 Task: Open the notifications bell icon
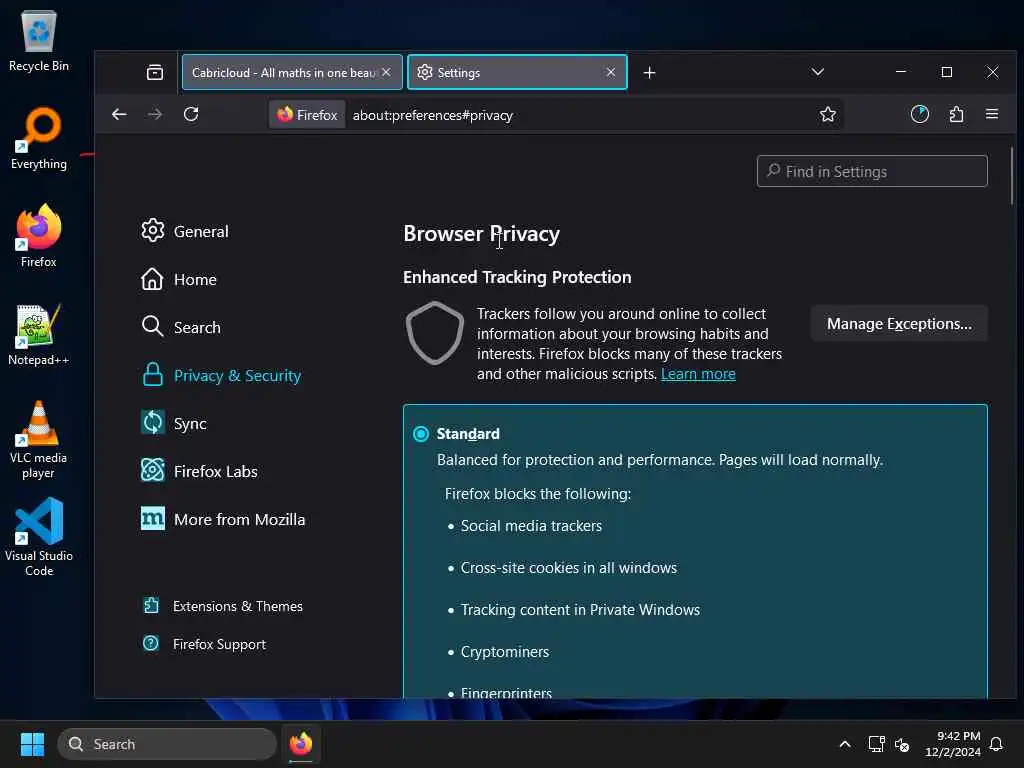coord(996,744)
